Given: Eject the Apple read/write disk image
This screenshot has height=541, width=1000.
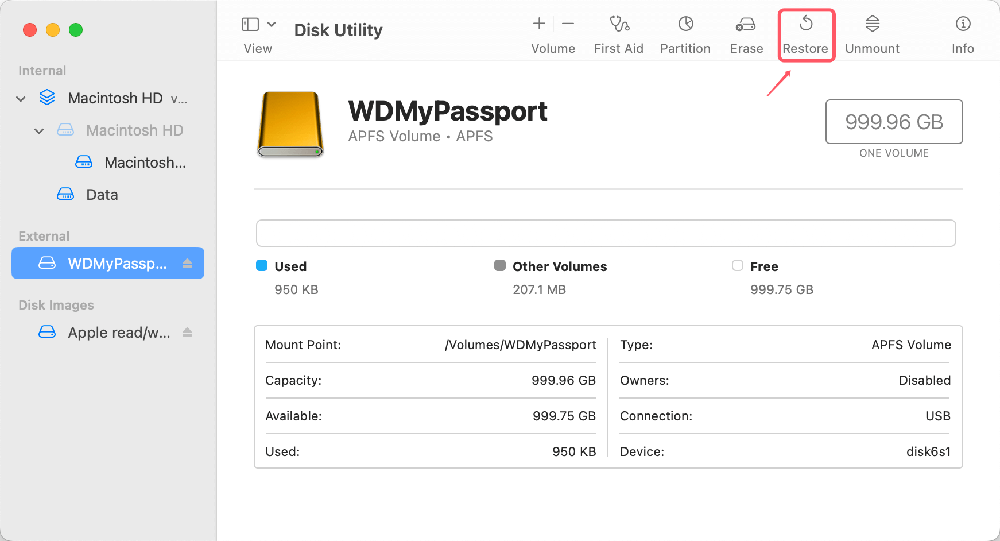Looking at the screenshot, I should [x=188, y=332].
